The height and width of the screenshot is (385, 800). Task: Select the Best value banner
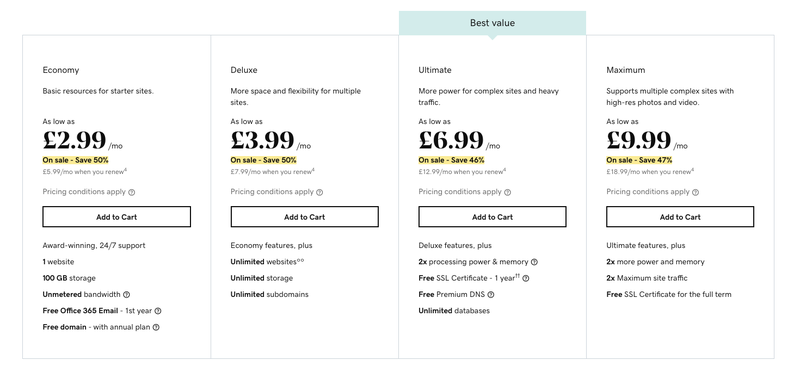pyautogui.click(x=492, y=23)
